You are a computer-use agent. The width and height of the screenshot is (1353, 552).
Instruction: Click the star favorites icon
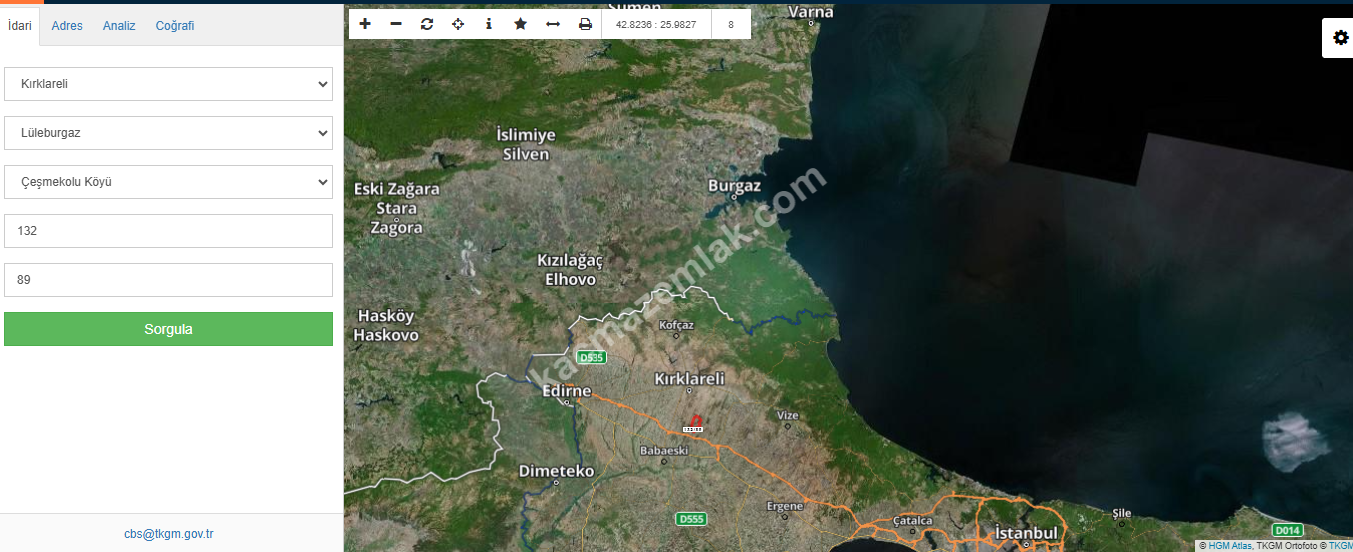click(520, 24)
